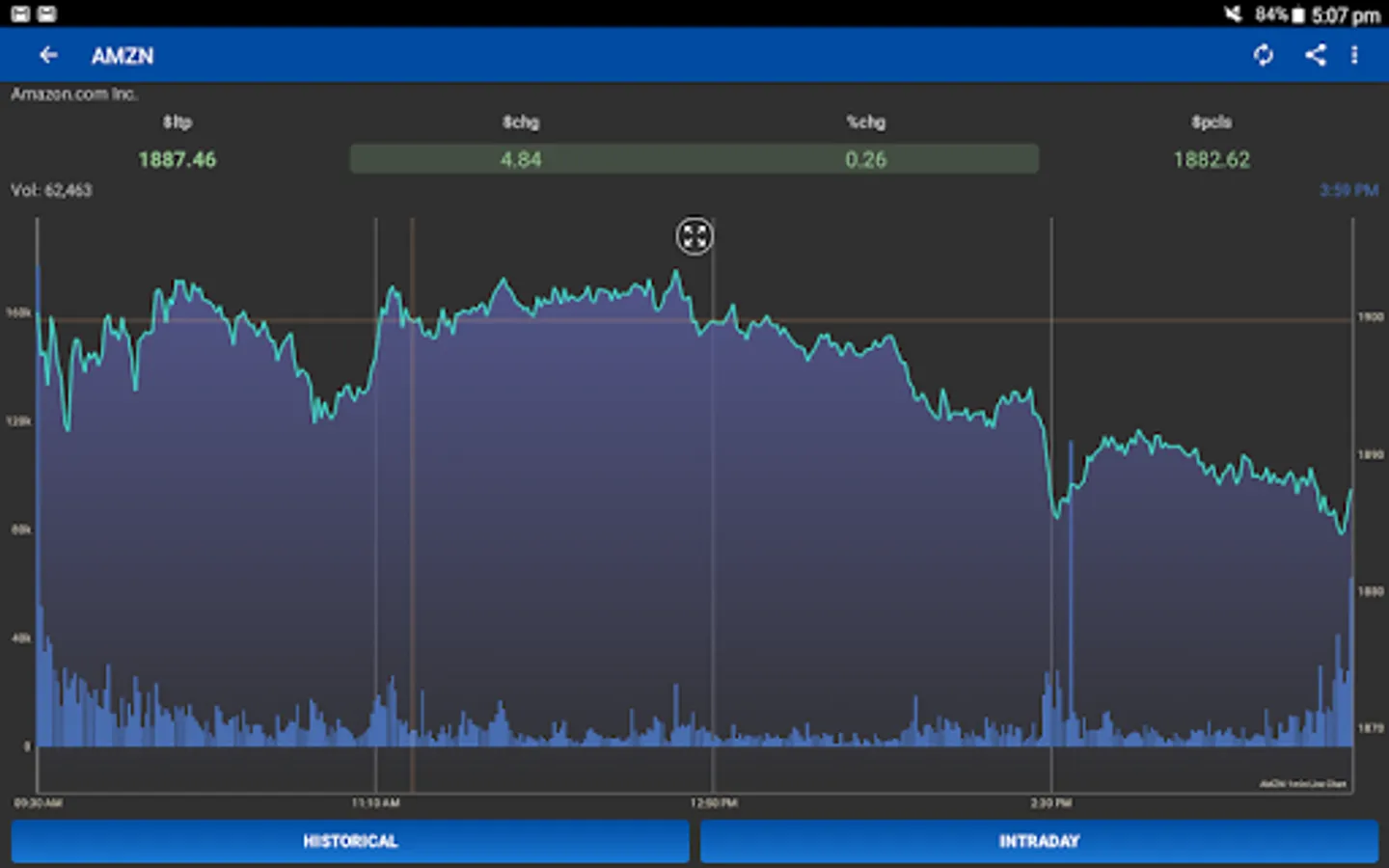Click the 2:30 PM time axis label

pos(1050,802)
